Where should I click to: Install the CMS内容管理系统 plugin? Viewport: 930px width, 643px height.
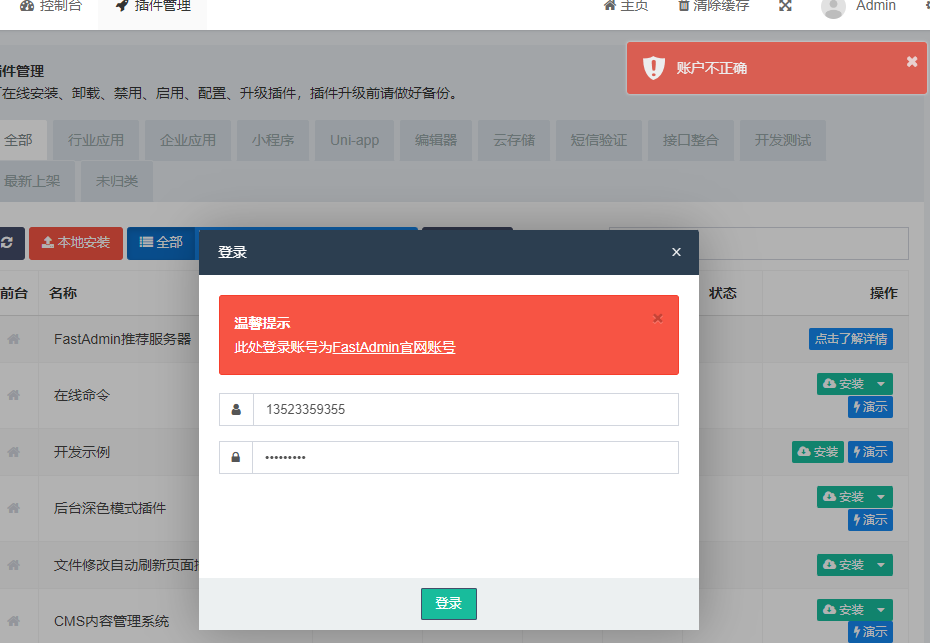pos(843,610)
